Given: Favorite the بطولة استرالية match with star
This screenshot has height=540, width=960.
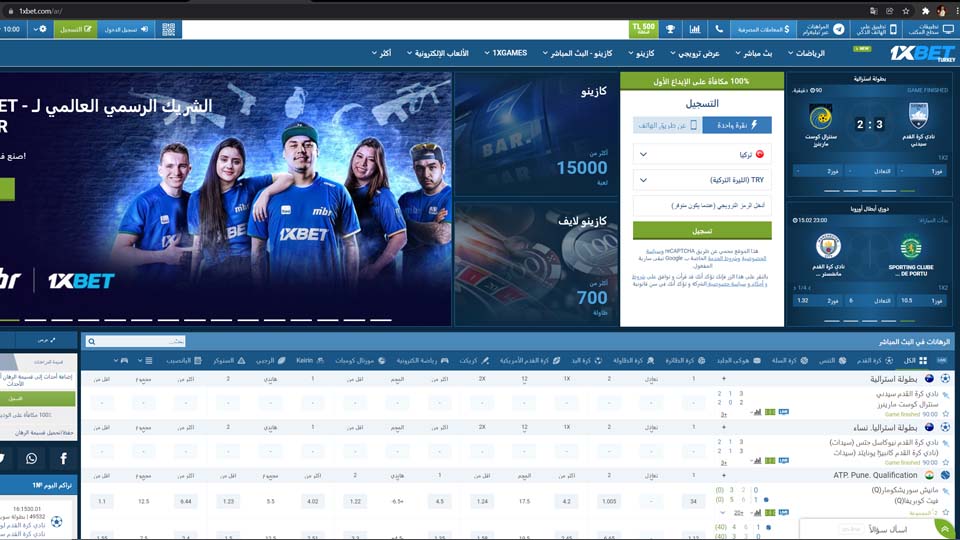Looking at the screenshot, I should click(946, 414).
